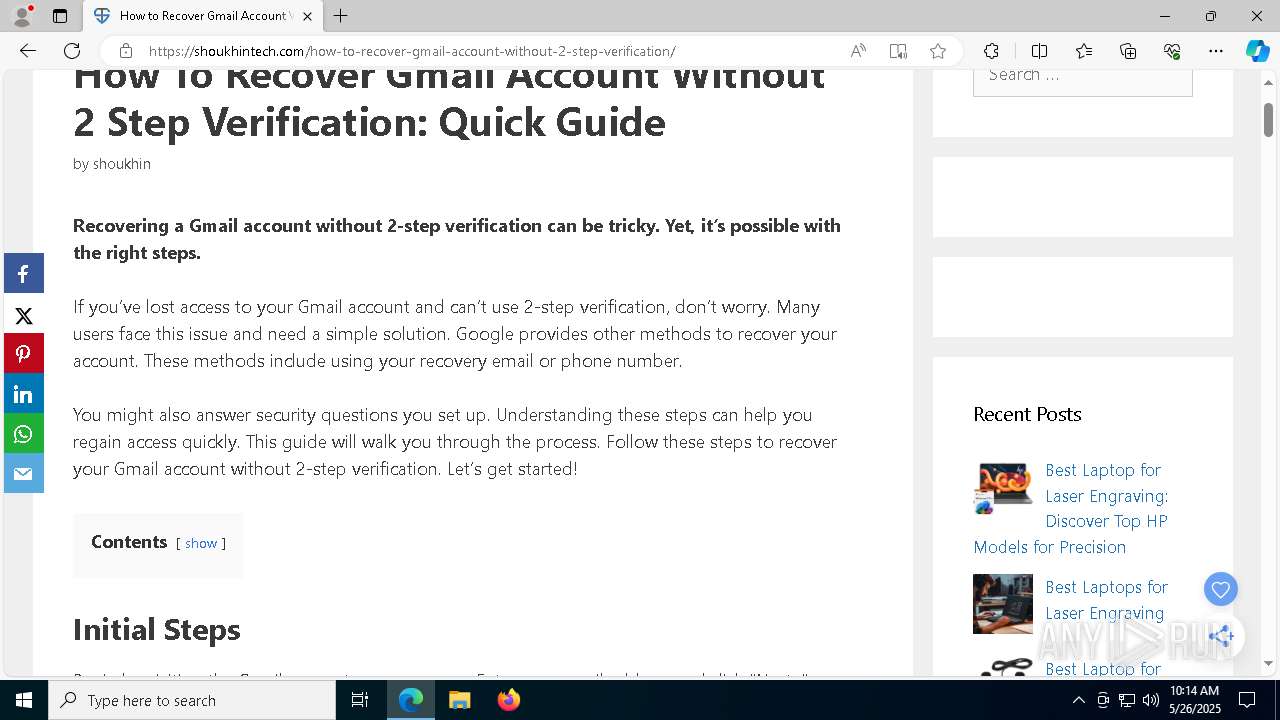Launch Firefox from taskbar

pyautogui.click(x=508, y=700)
